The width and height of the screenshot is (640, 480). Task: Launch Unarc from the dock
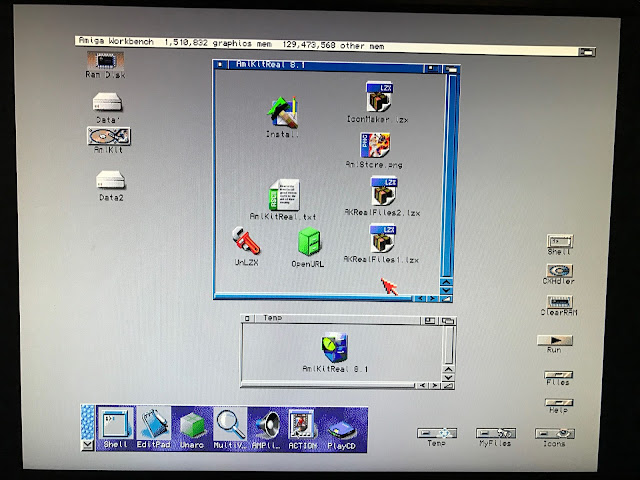(x=192, y=429)
